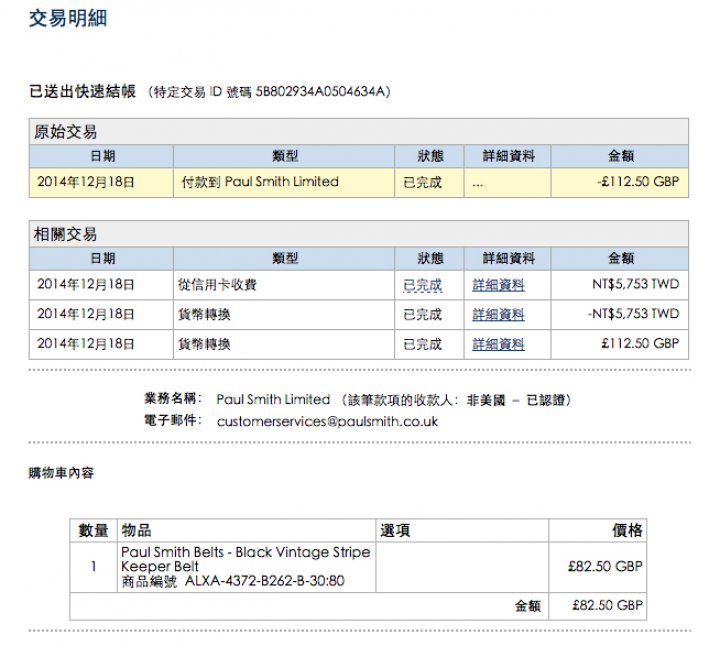Click 貨幣轉換 in the -NT$5,753 row
The image size is (720, 646).
coord(204,315)
